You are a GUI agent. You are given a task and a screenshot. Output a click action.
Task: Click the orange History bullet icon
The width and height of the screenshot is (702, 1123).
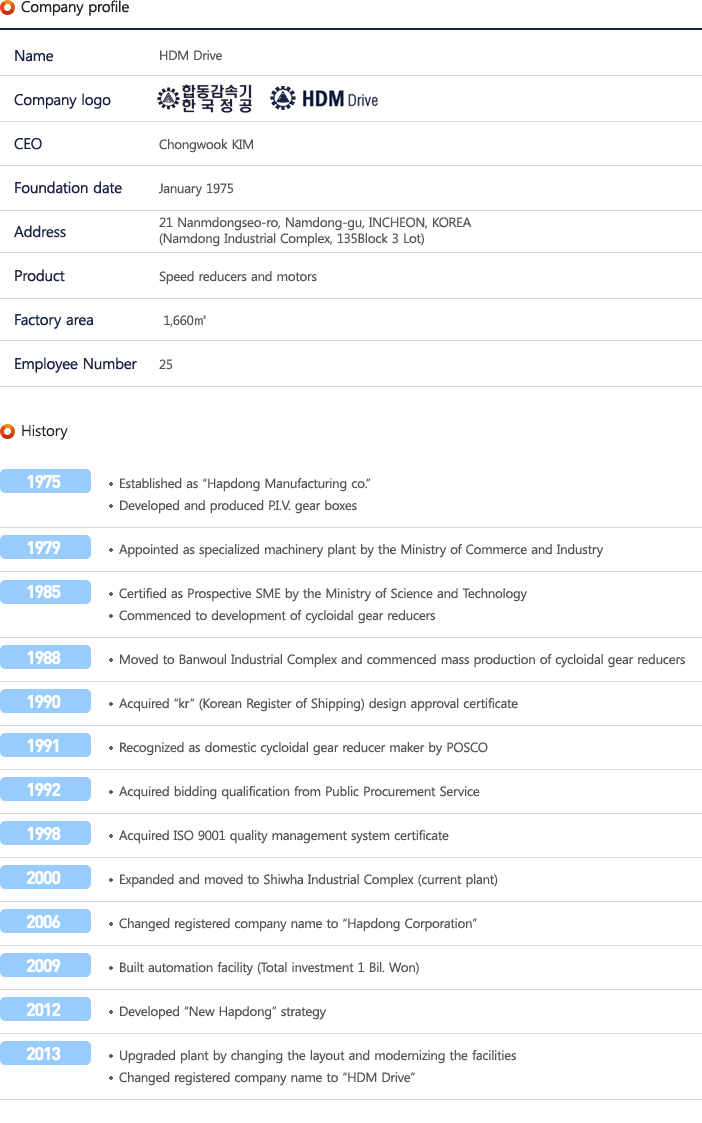8,431
